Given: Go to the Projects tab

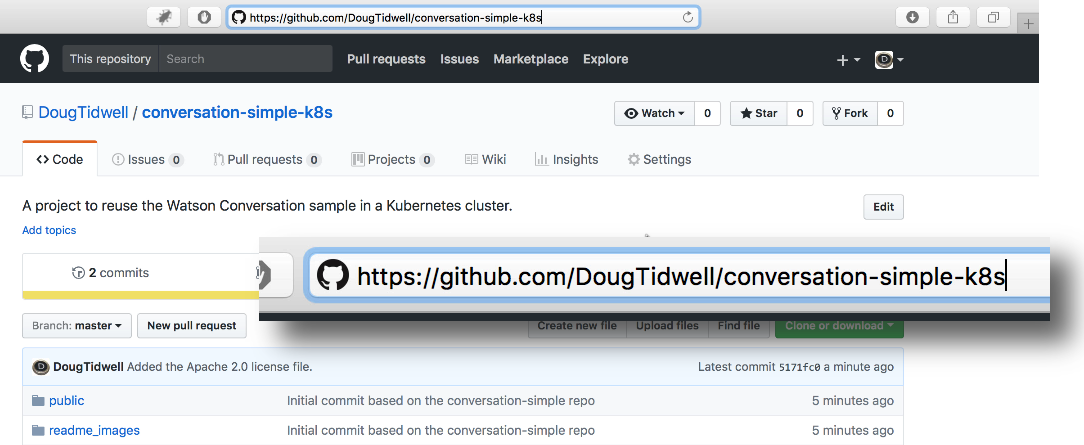Looking at the screenshot, I should pos(393,160).
